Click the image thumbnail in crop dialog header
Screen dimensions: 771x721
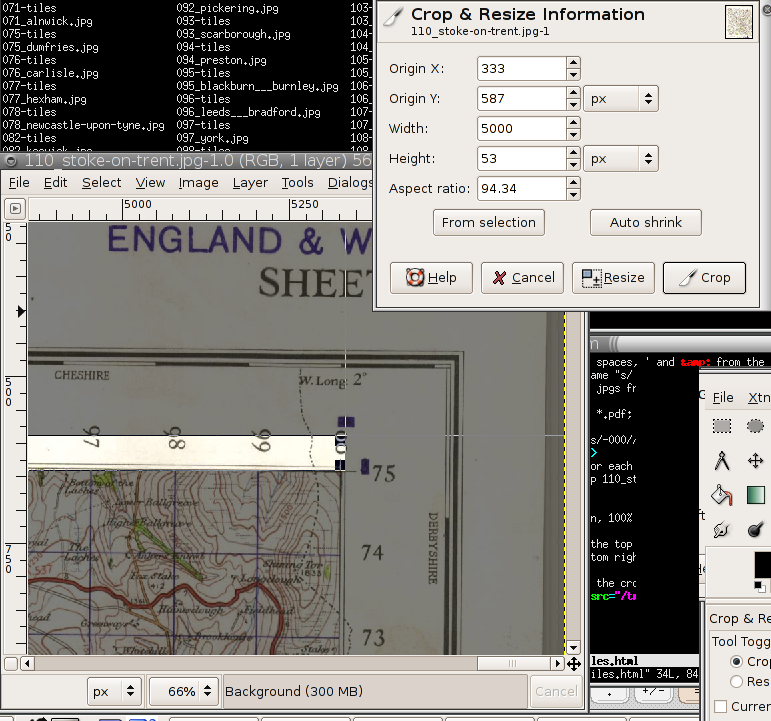[x=739, y=22]
